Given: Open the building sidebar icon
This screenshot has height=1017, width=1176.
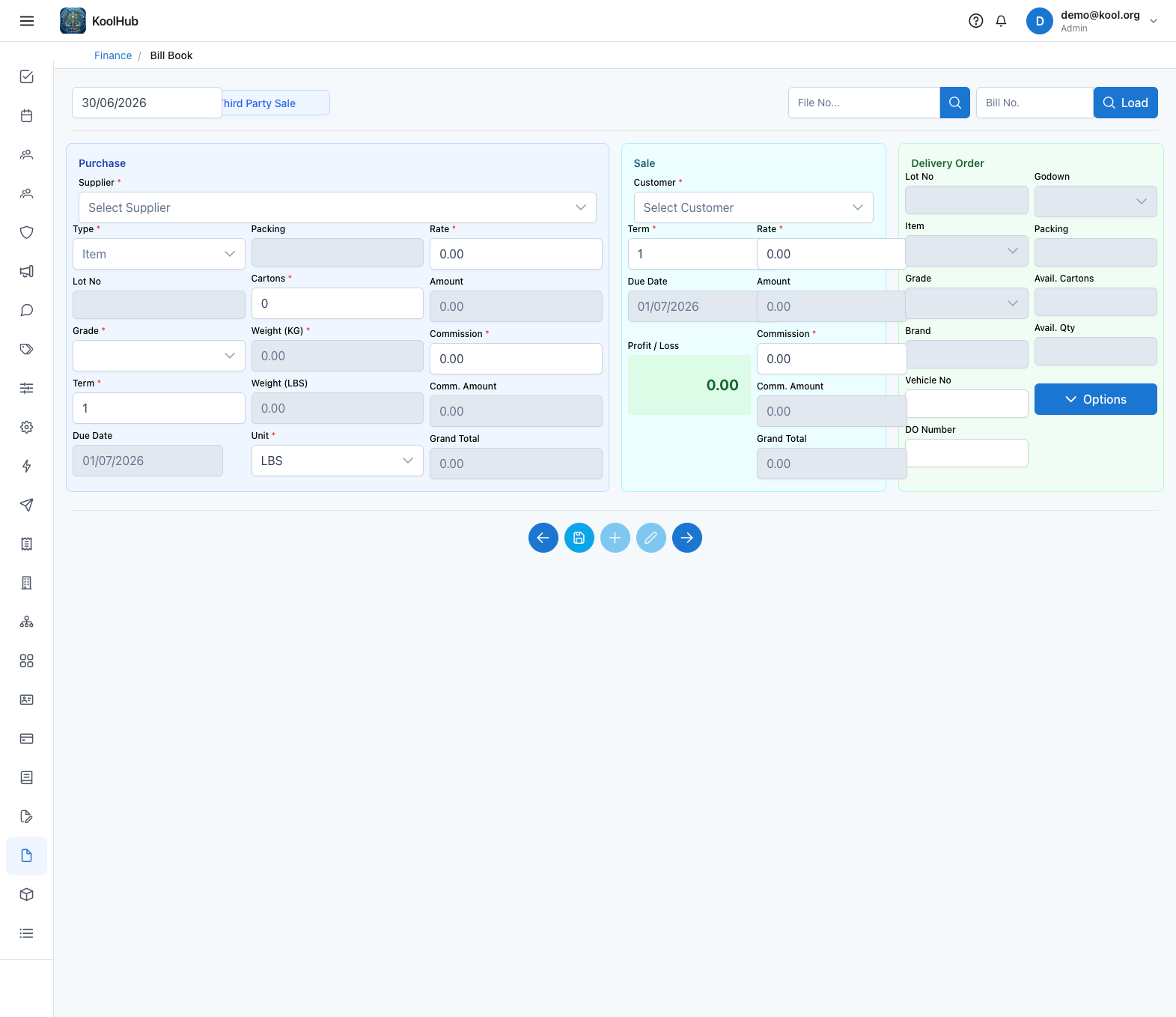Looking at the screenshot, I should click(27, 583).
